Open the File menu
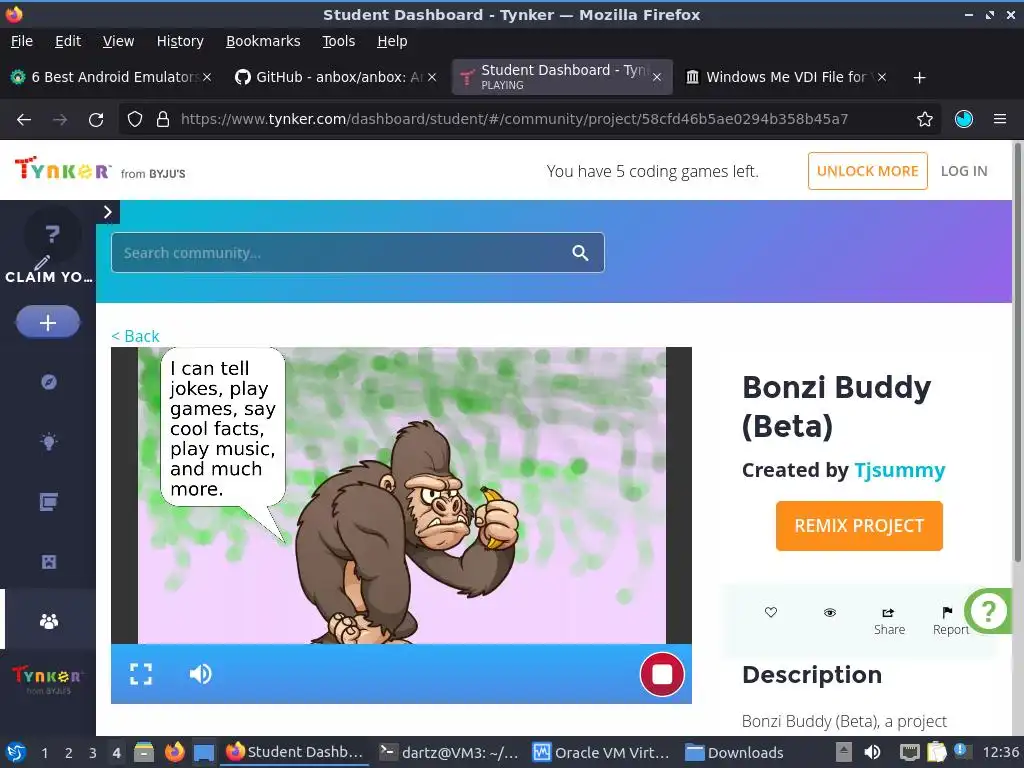 (x=22, y=41)
